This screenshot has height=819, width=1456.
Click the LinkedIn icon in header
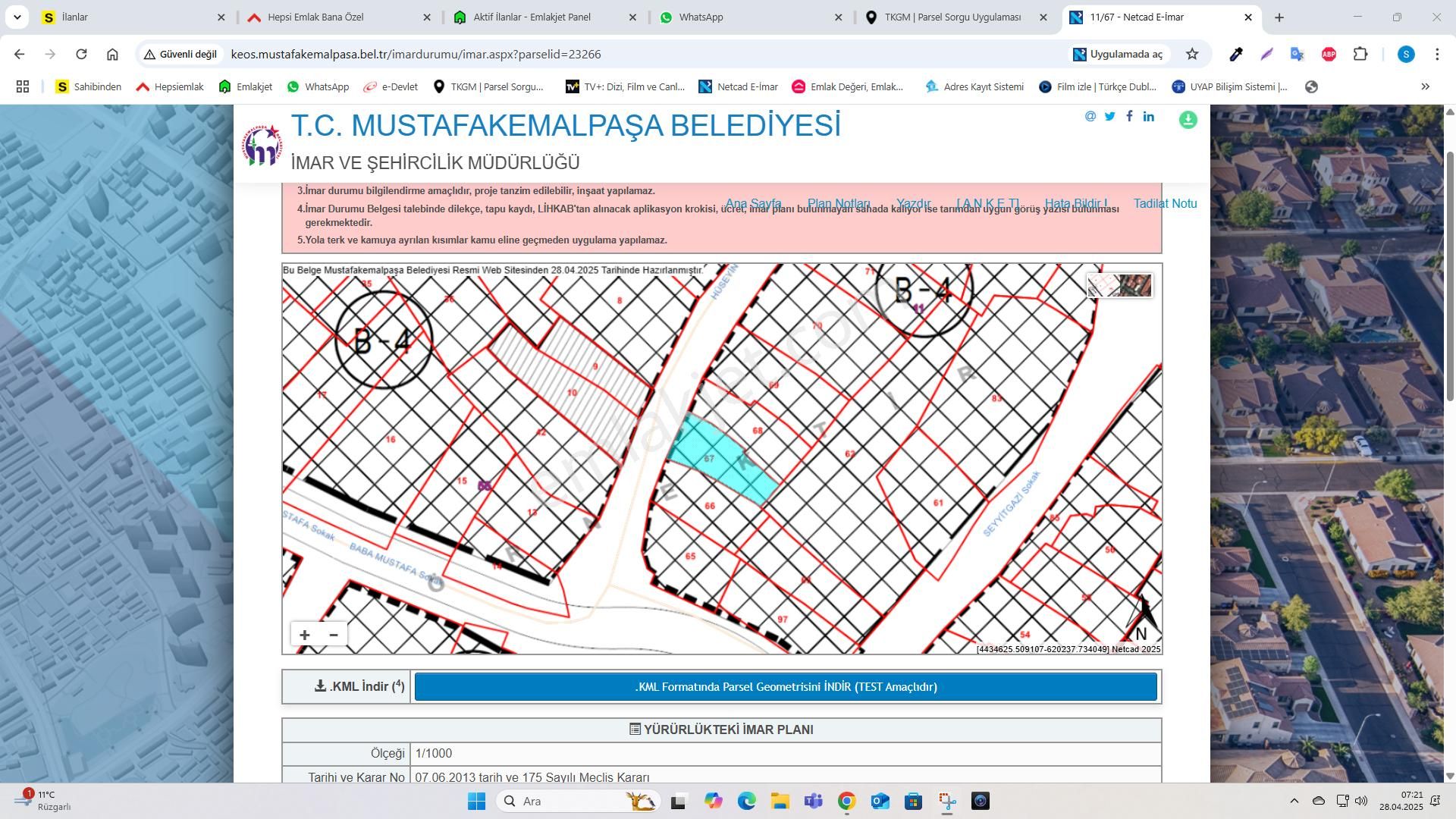click(1149, 116)
